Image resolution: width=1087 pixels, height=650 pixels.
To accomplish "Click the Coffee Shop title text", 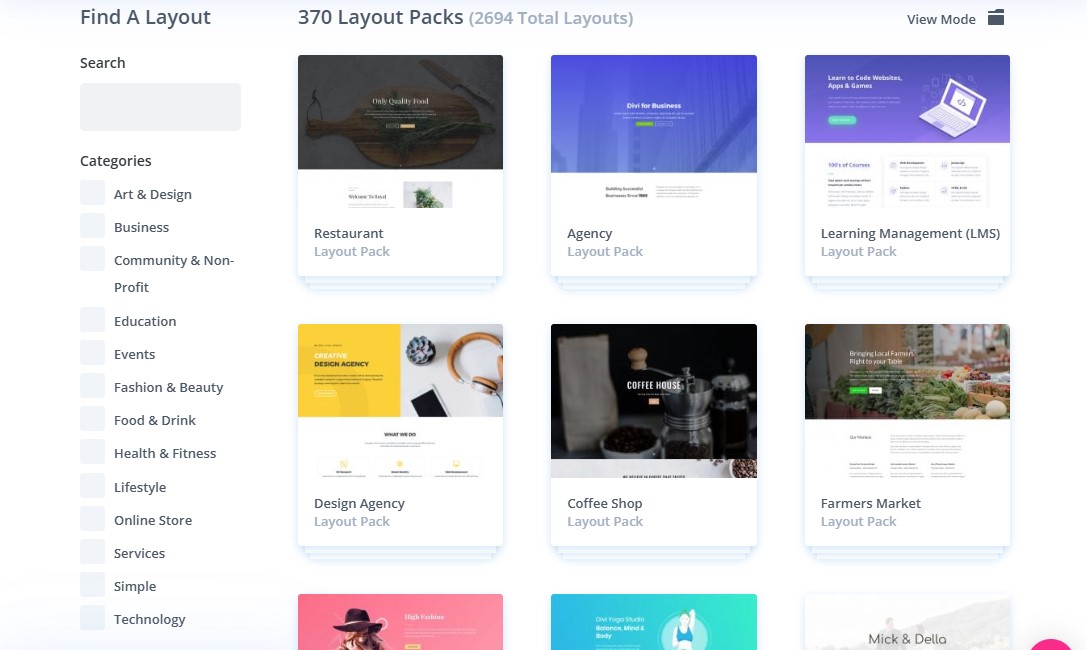I will tap(605, 504).
